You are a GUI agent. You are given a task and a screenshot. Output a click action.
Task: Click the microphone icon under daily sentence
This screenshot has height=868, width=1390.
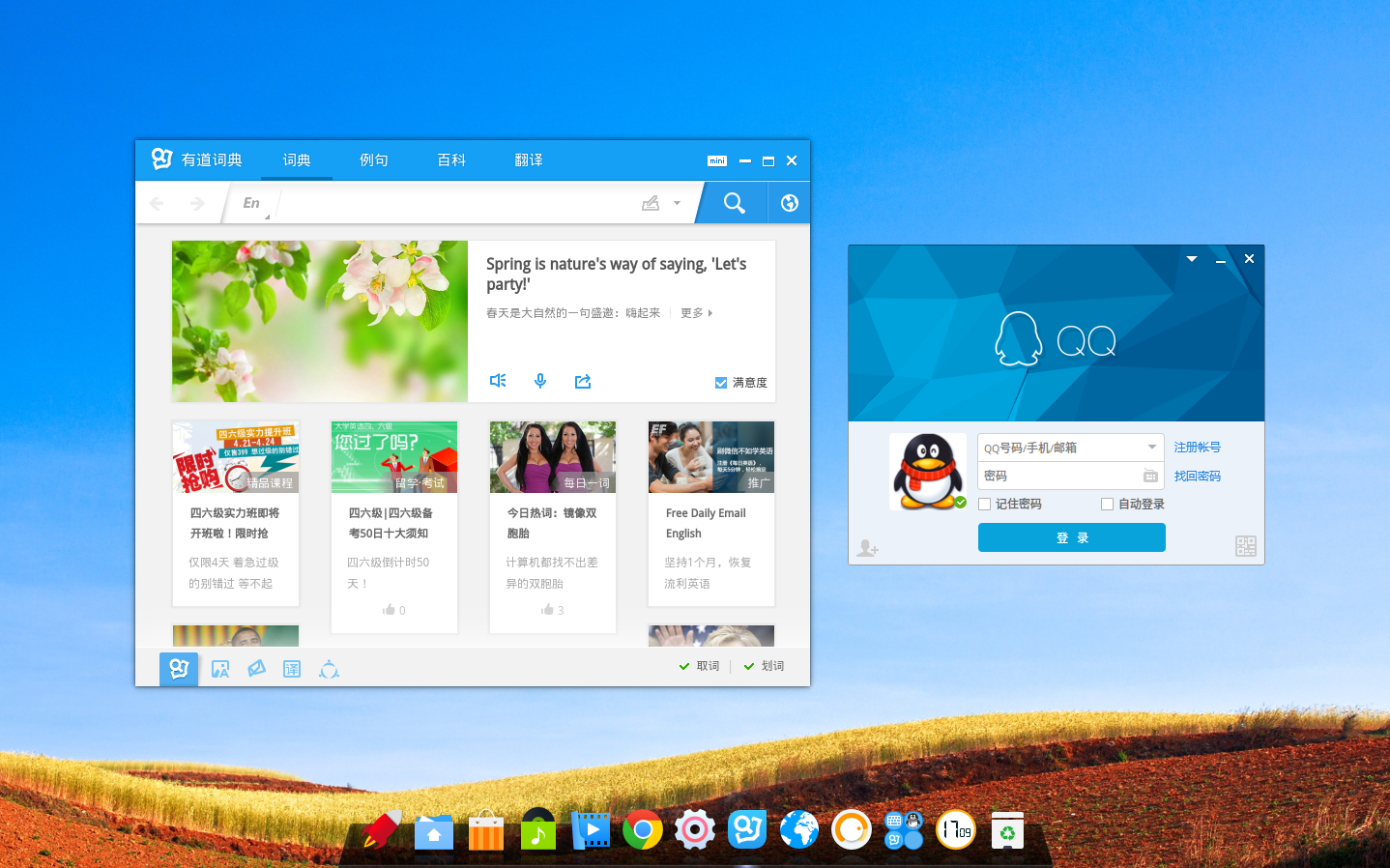coord(540,381)
